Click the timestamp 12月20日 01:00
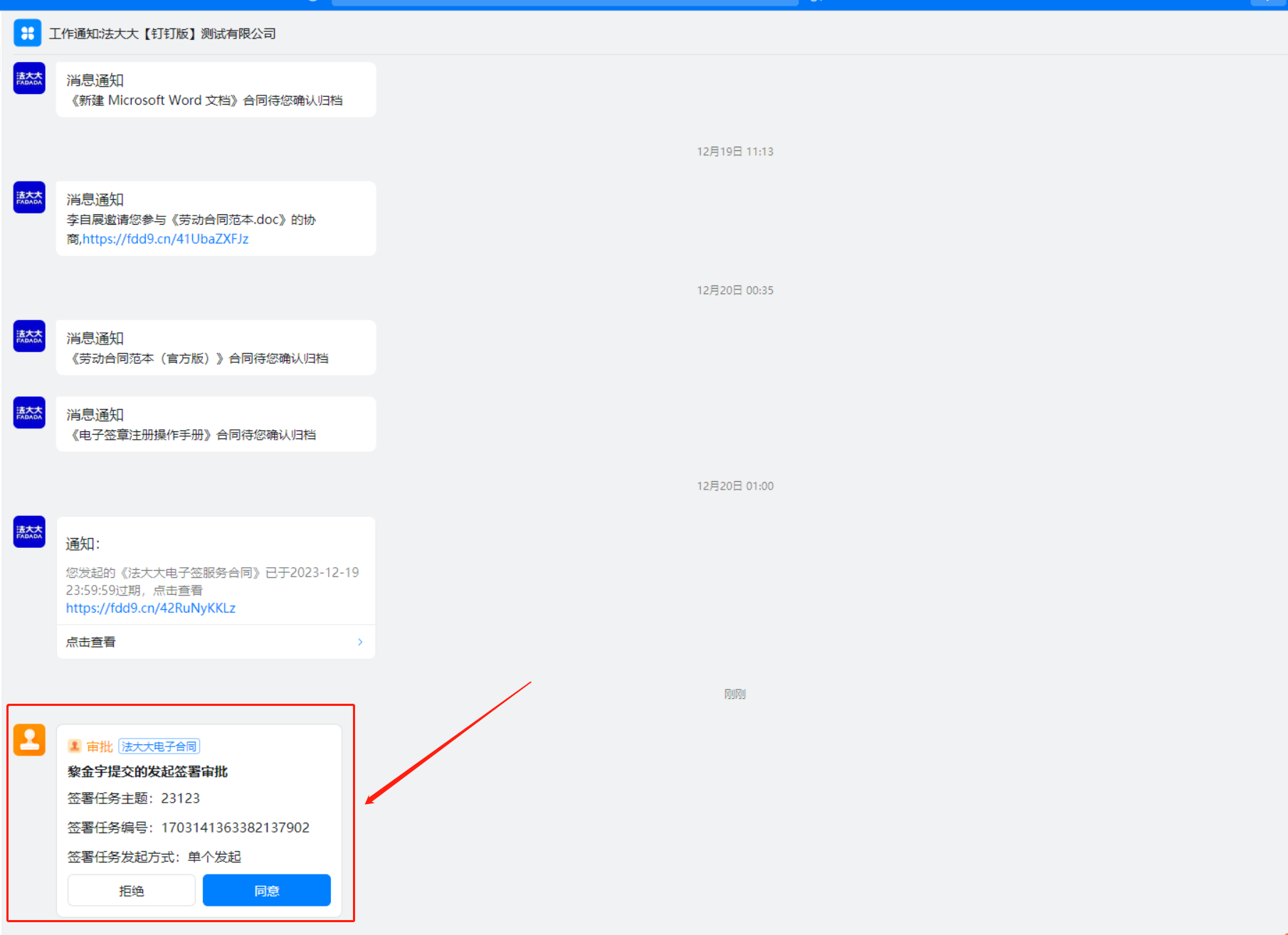1288x935 pixels. click(735, 486)
